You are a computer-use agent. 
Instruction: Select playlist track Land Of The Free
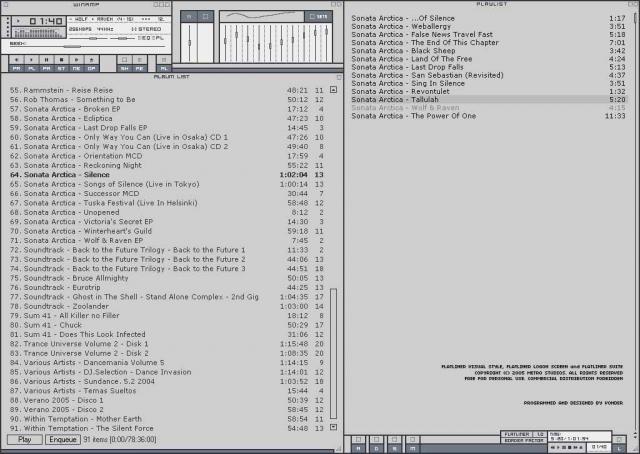point(489,59)
